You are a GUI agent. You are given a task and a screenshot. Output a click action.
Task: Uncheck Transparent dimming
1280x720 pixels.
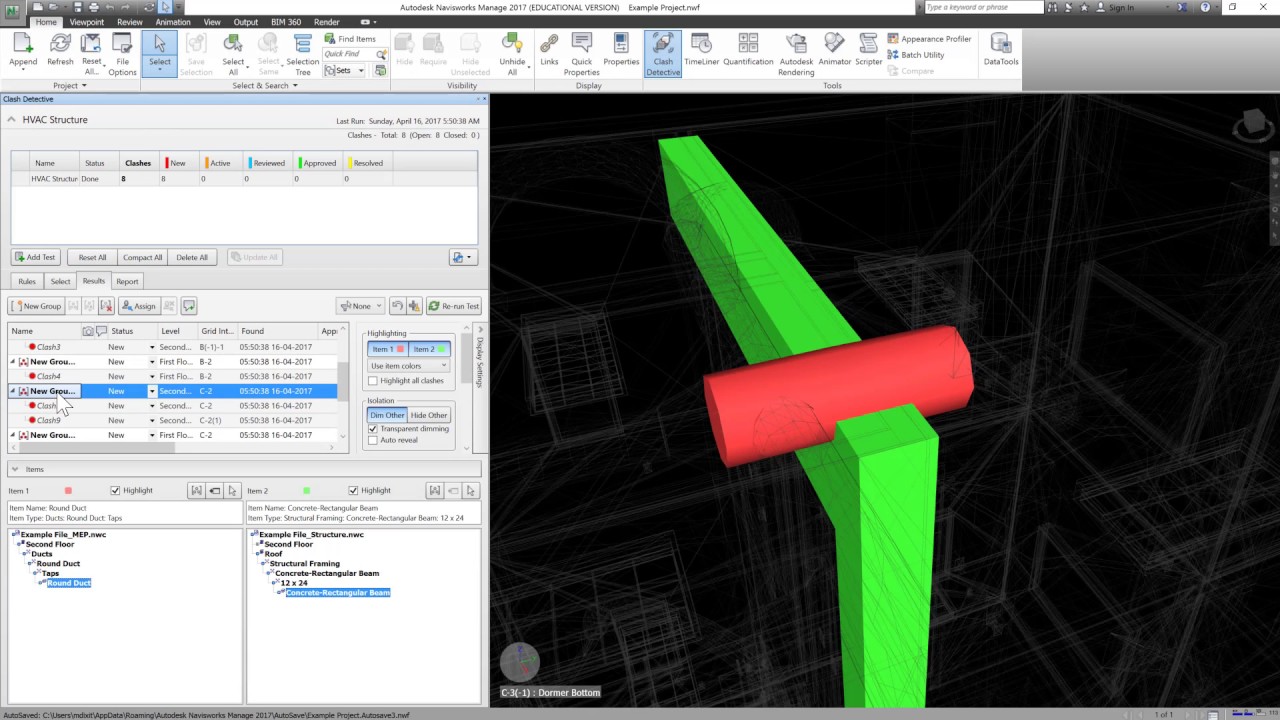pos(373,429)
